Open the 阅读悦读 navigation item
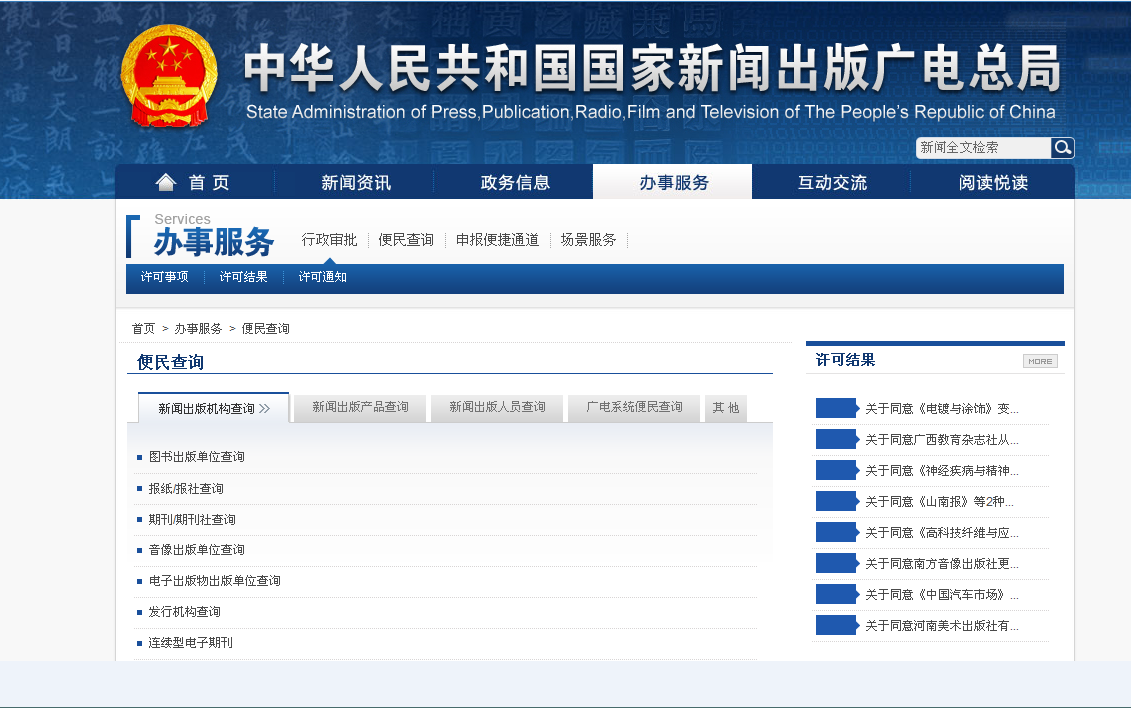The image size is (1131, 708). click(993, 182)
